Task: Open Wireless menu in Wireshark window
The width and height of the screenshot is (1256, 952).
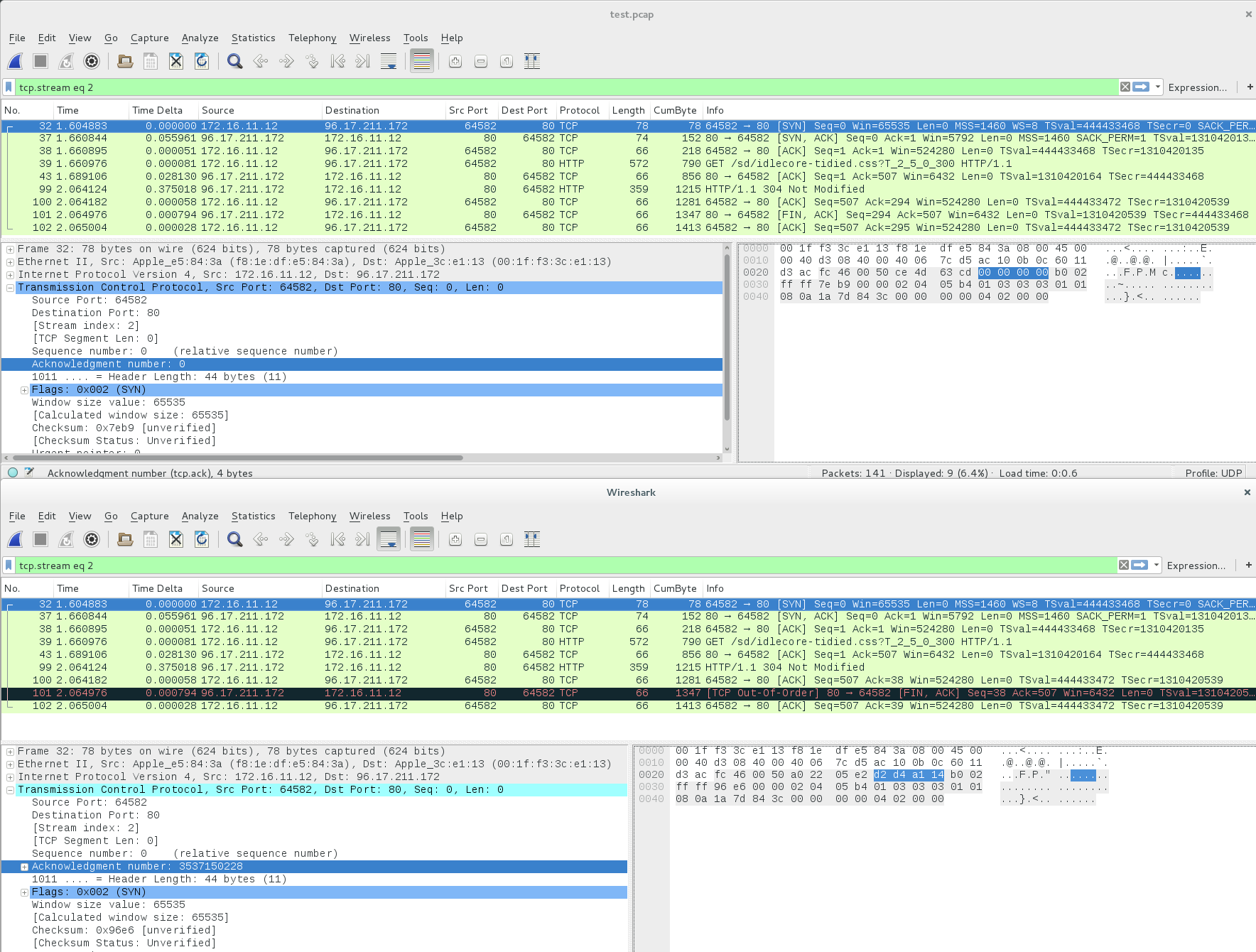Action: click(369, 516)
